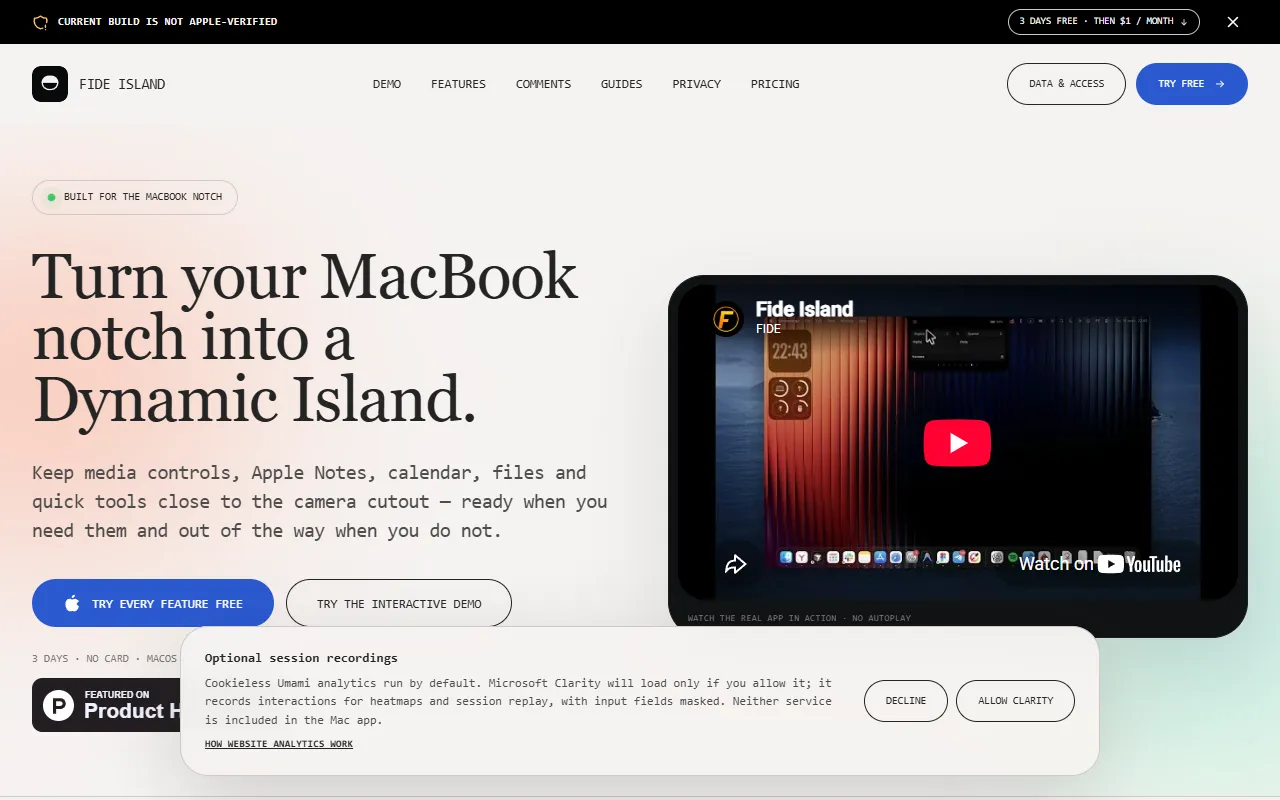
Task: Click the video share arrow icon
Action: point(736,564)
